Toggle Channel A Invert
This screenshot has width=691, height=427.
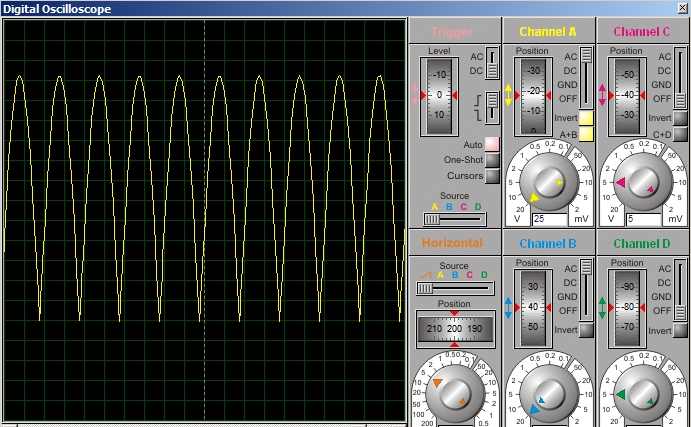pyautogui.click(x=586, y=118)
